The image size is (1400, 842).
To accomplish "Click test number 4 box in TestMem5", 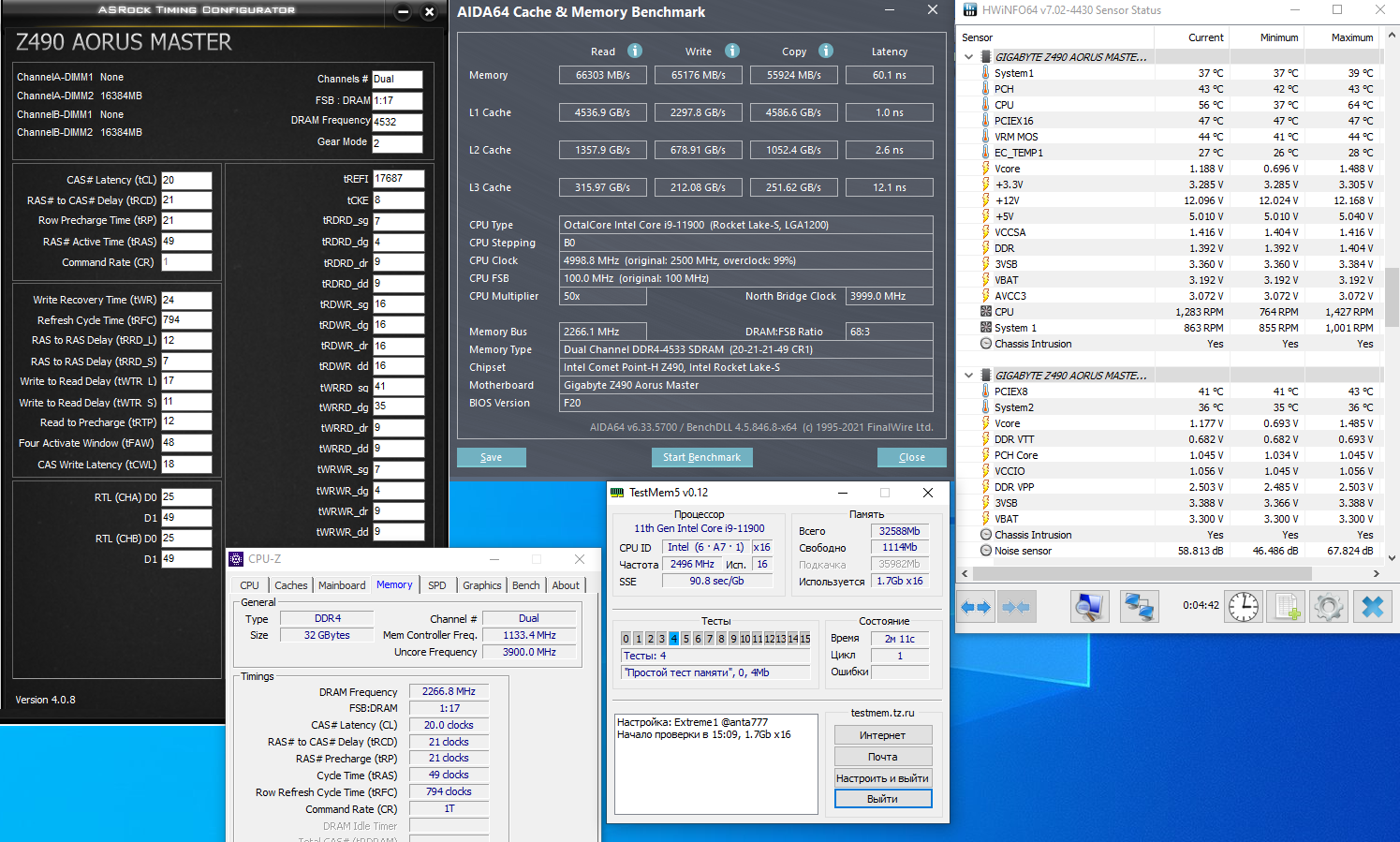I will [x=673, y=639].
